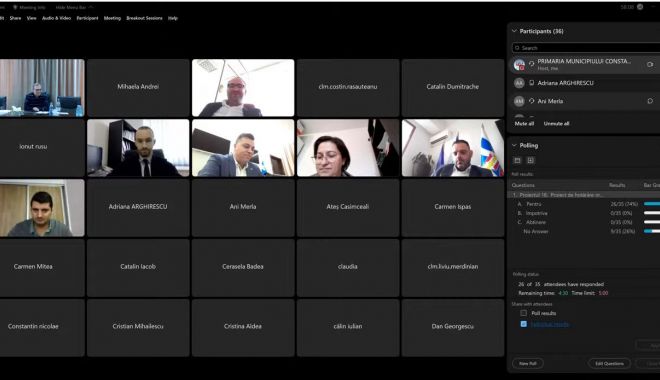Image resolution: width=660 pixels, height=380 pixels.
Task: Open the Audio & Video menu
Action: pos(56,18)
